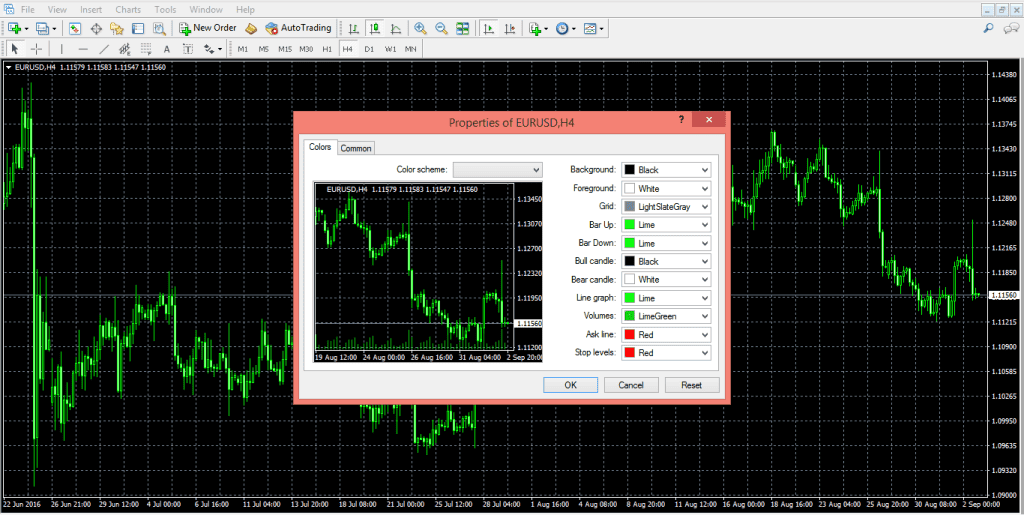Select the arrow cursor tool
This screenshot has width=1024, height=515.
tap(16, 49)
